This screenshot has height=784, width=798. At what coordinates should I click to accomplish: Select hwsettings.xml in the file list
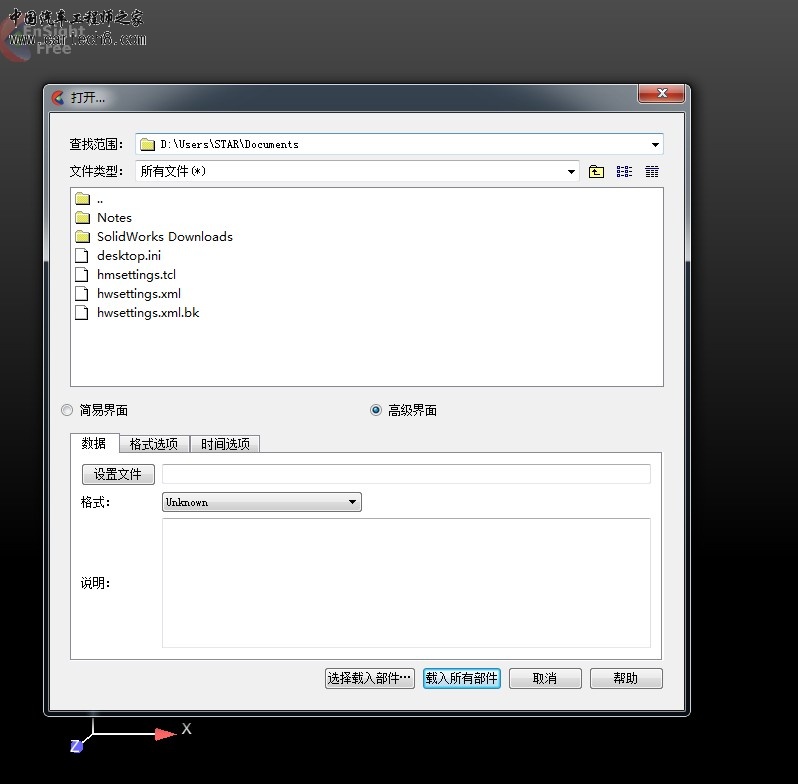138,294
